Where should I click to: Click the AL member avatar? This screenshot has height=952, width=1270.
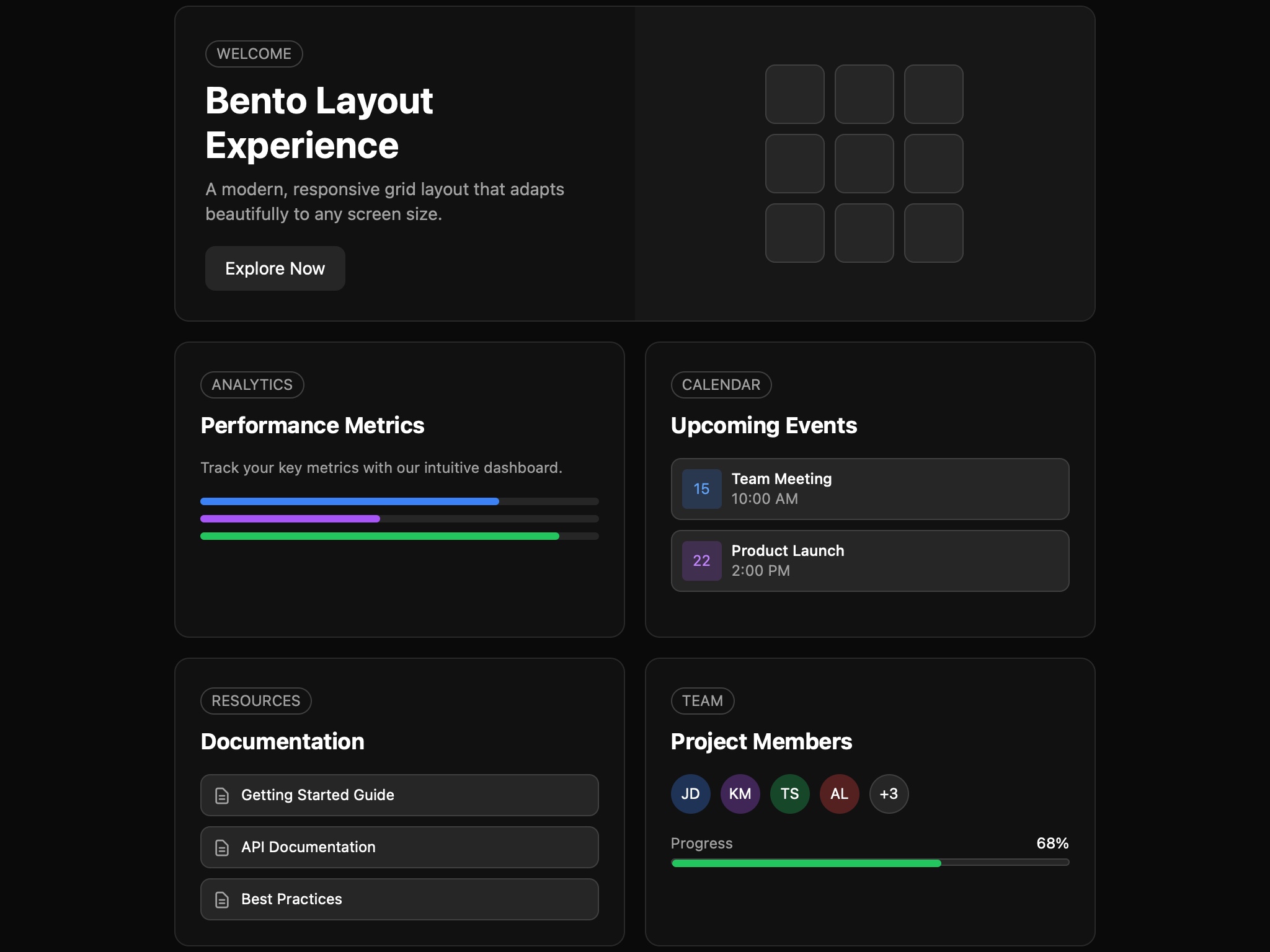click(x=839, y=793)
